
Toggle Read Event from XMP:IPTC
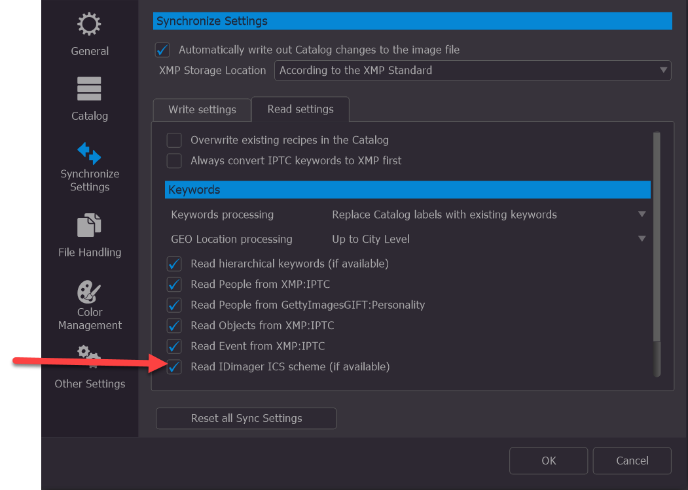(x=174, y=346)
